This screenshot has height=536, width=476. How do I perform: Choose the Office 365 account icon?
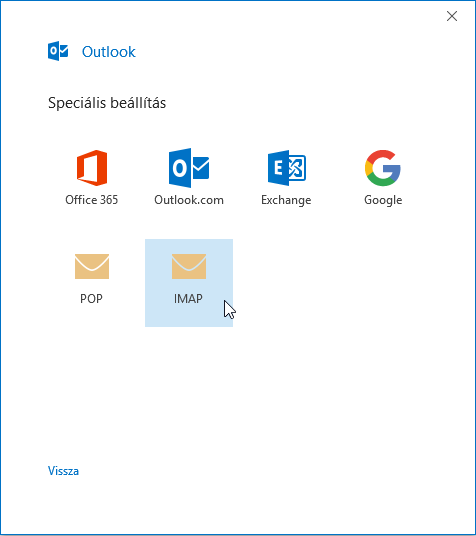click(x=92, y=168)
